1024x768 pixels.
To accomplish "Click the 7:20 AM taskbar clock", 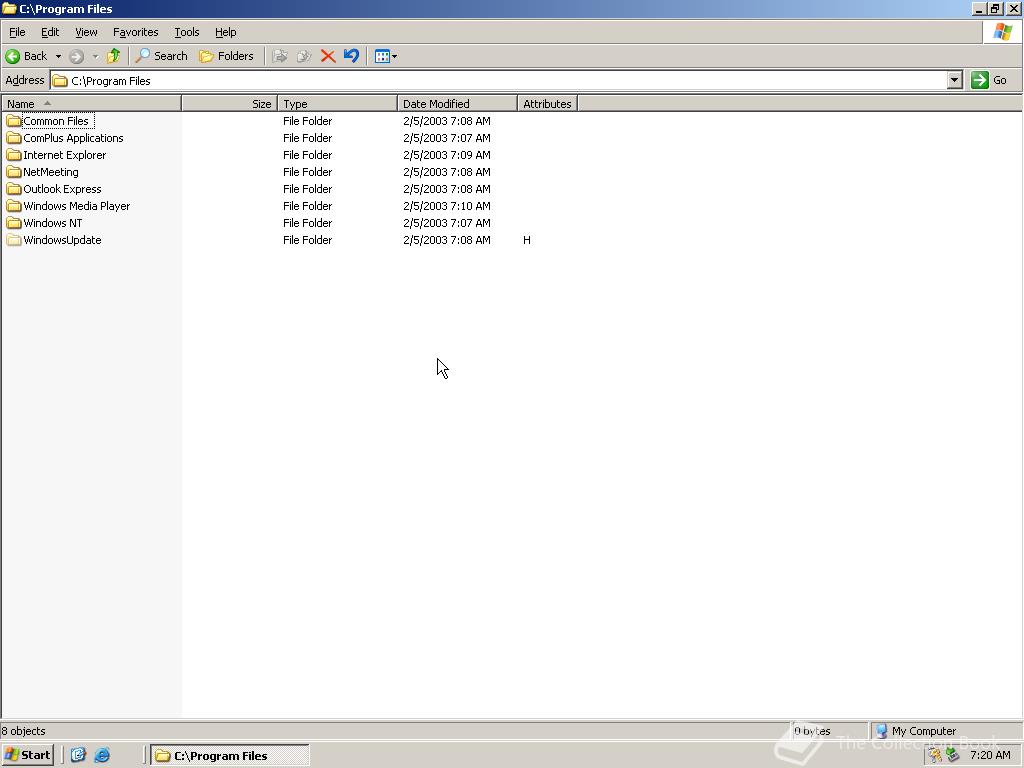I will 990,755.
